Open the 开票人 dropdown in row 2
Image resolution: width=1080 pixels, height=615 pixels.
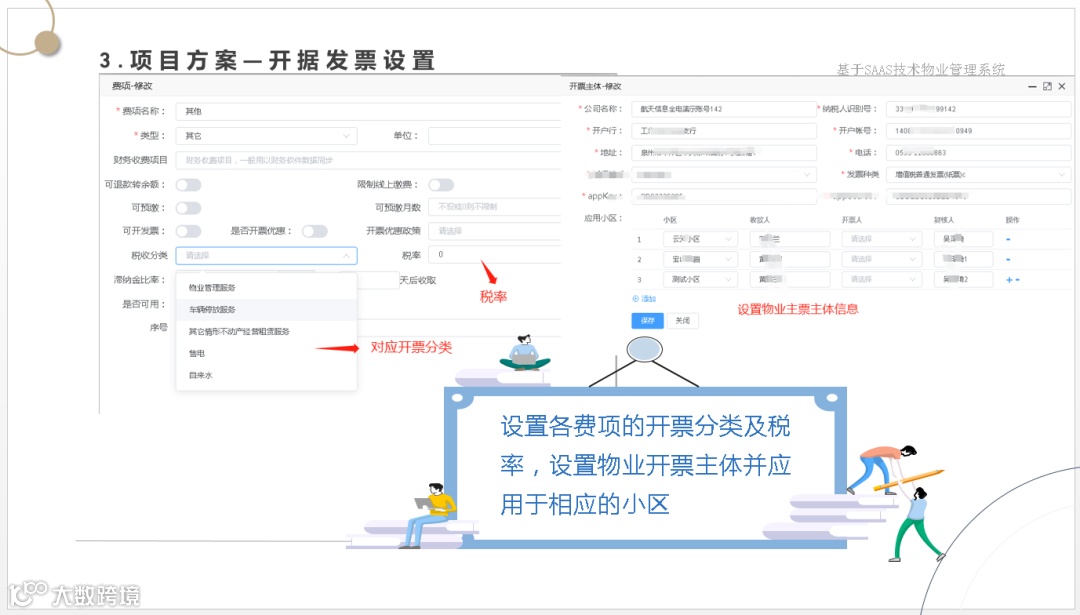pos(882,260)
